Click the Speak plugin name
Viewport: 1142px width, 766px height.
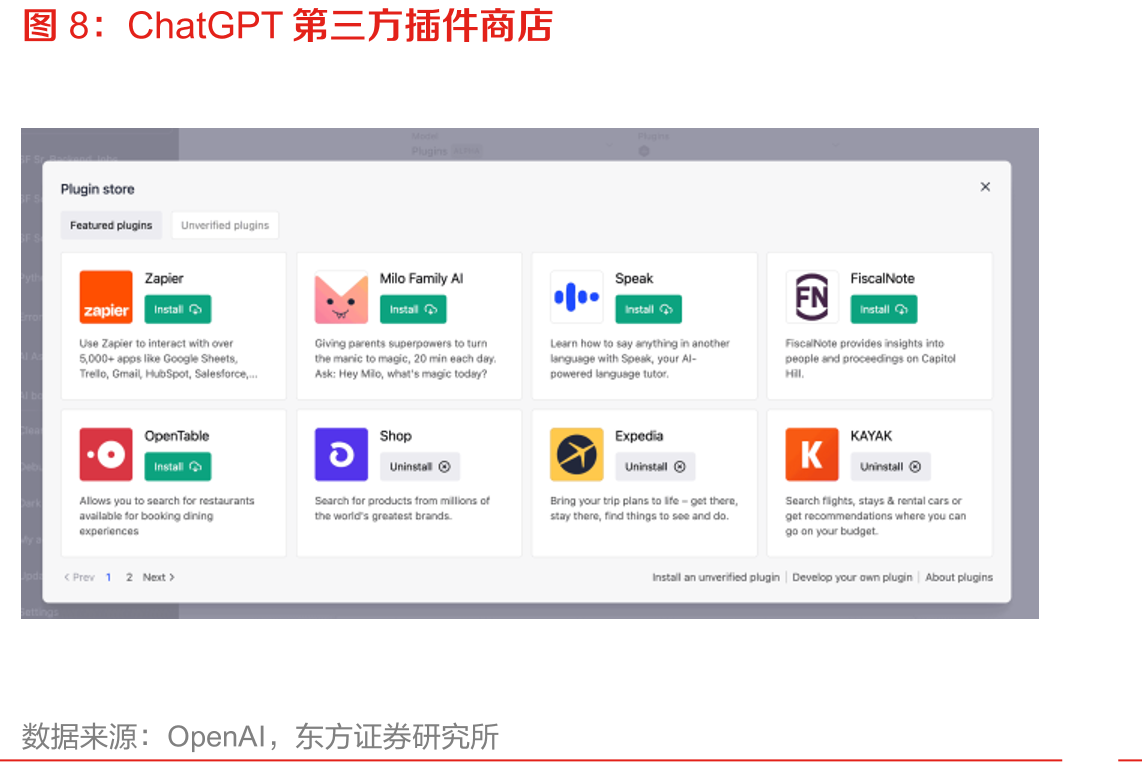tap(634, 279)
